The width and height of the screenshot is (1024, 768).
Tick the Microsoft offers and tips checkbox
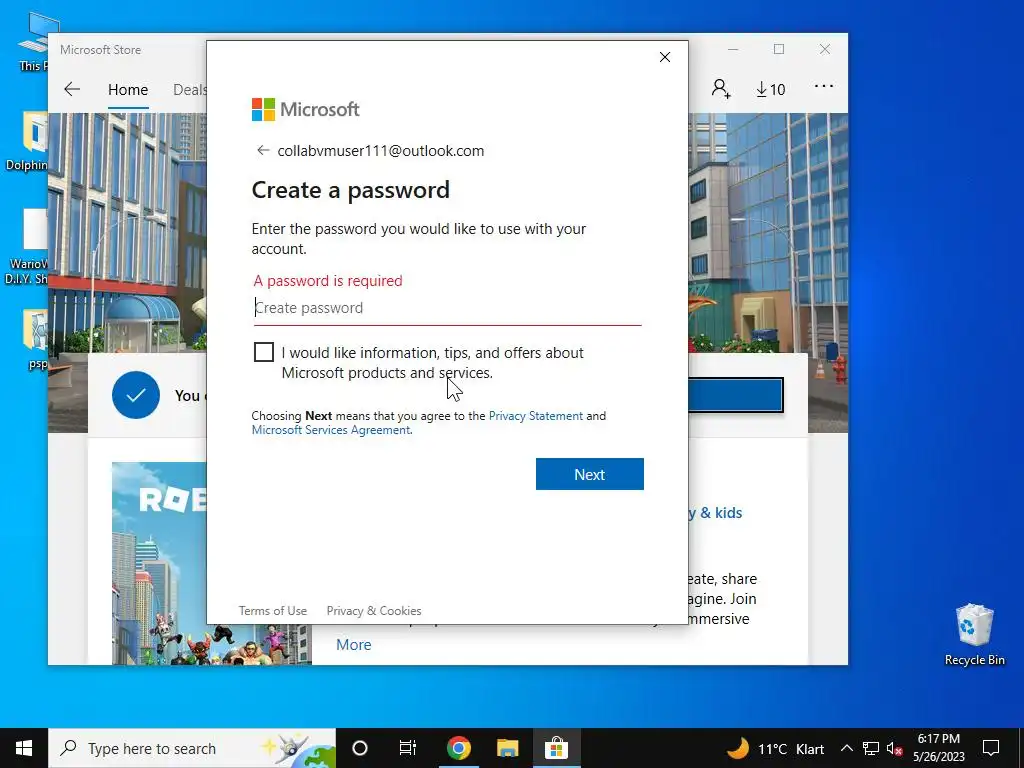coord(264,352)
